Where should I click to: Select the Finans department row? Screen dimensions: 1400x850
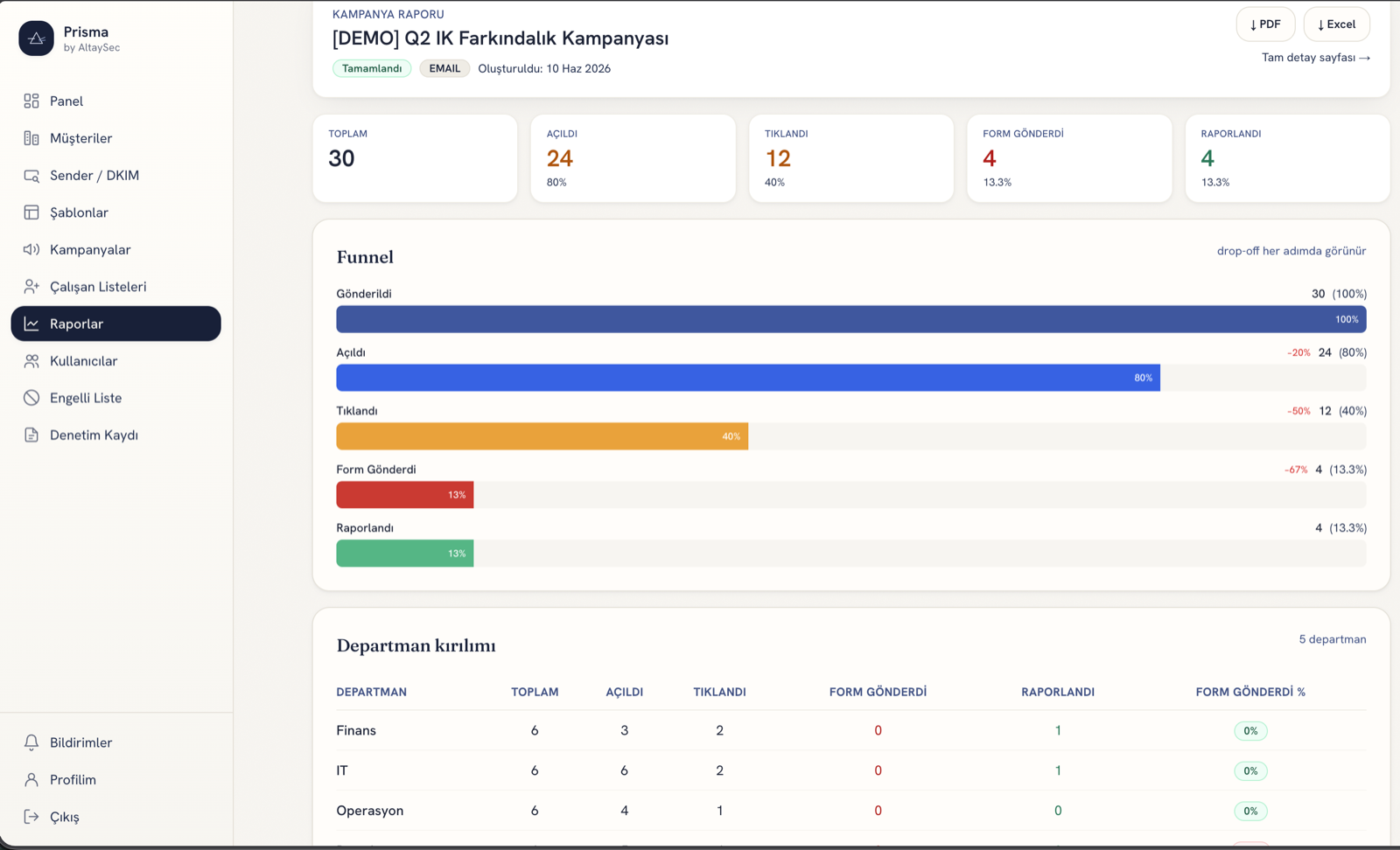tap(851, 730)
